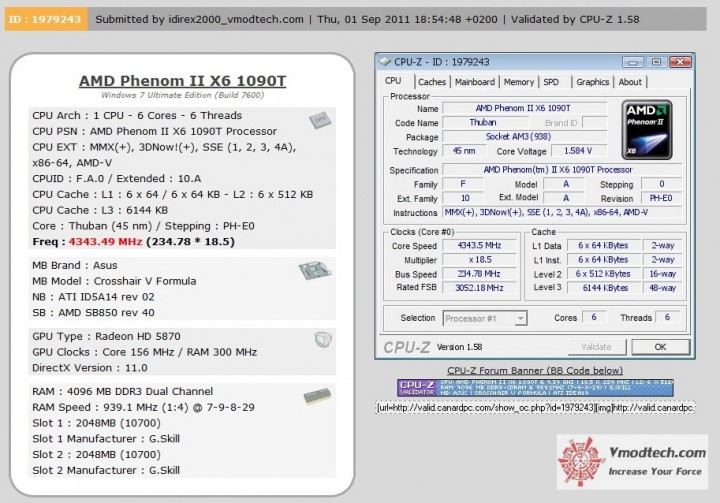Viewport: 720px width, 503px height.
Task: Click the CPU chip icon in CPU section
Action: (320, 120)
